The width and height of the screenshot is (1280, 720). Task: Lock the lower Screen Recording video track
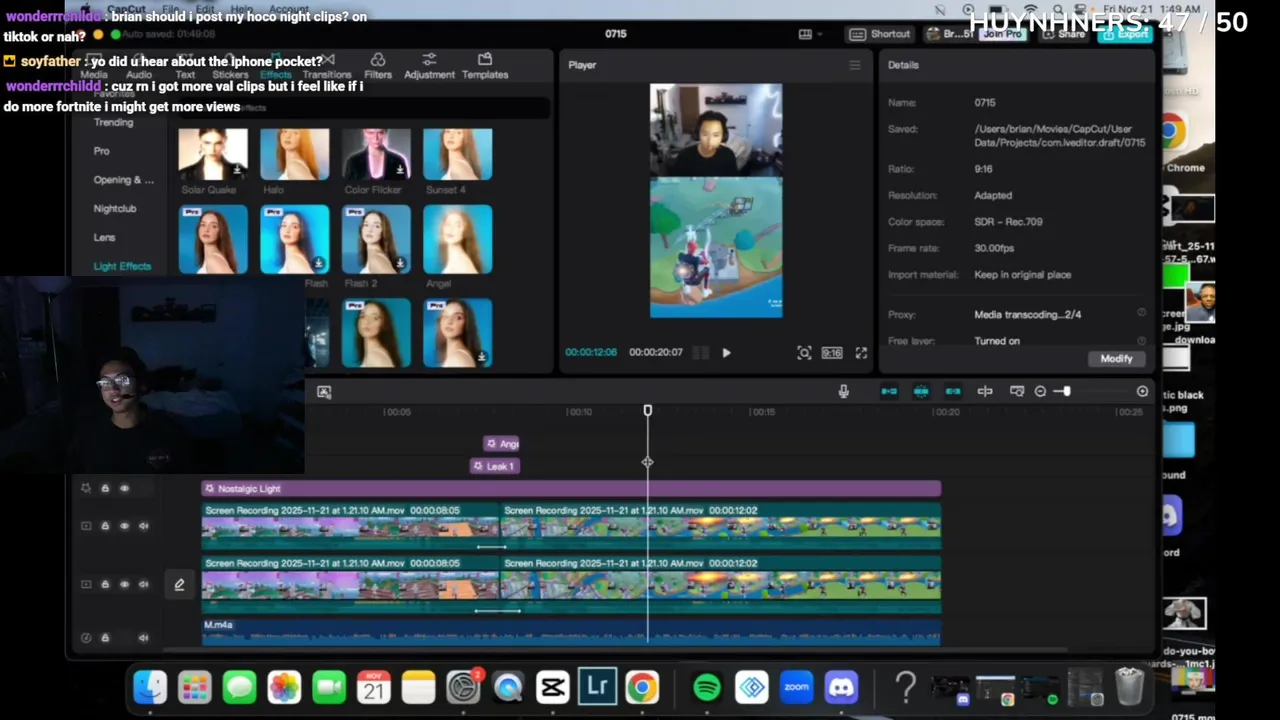click(x=105, y=584)
